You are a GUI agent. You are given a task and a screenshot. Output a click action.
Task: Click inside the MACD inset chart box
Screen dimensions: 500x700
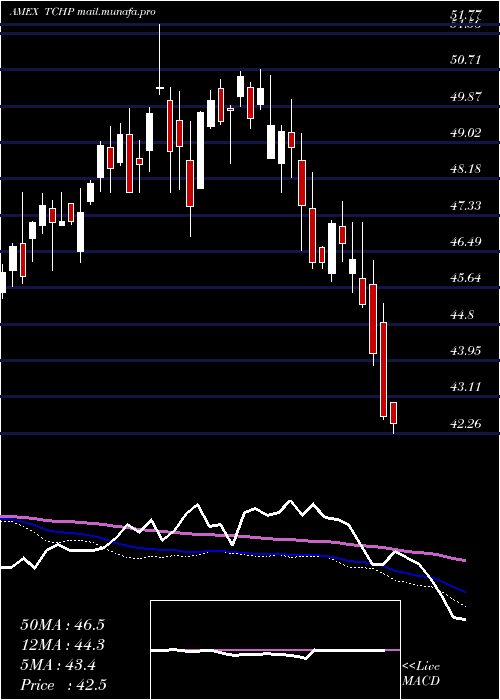coord(275,650)
